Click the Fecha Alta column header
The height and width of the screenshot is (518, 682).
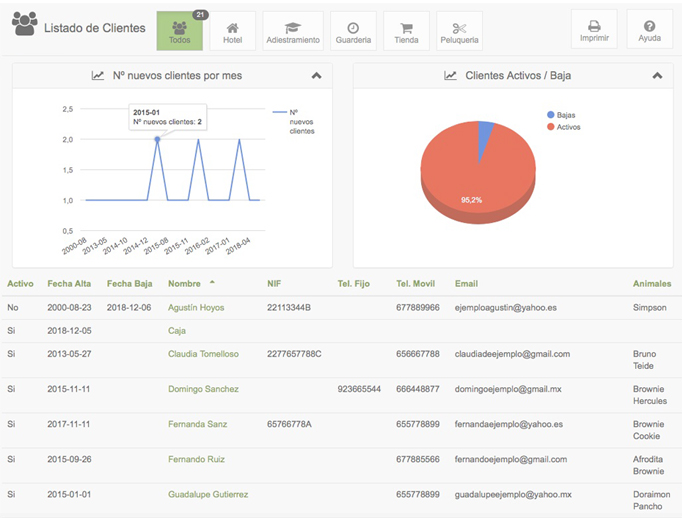[x=69, y=284]
